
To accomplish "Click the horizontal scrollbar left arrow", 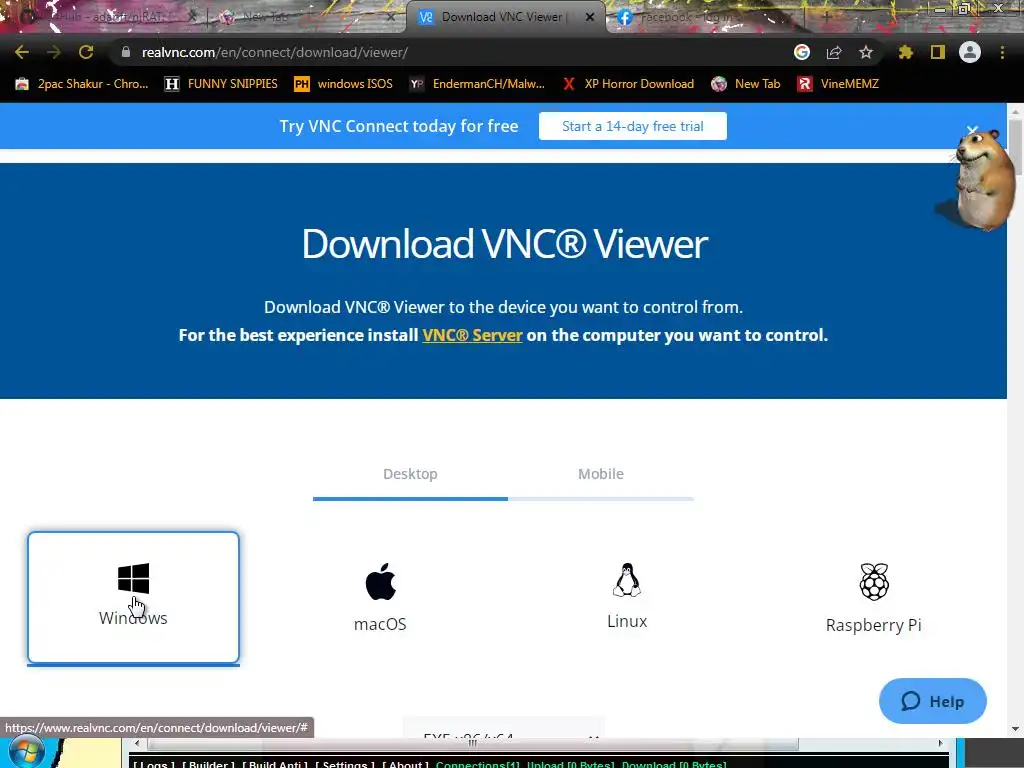I will pos(136,743).
